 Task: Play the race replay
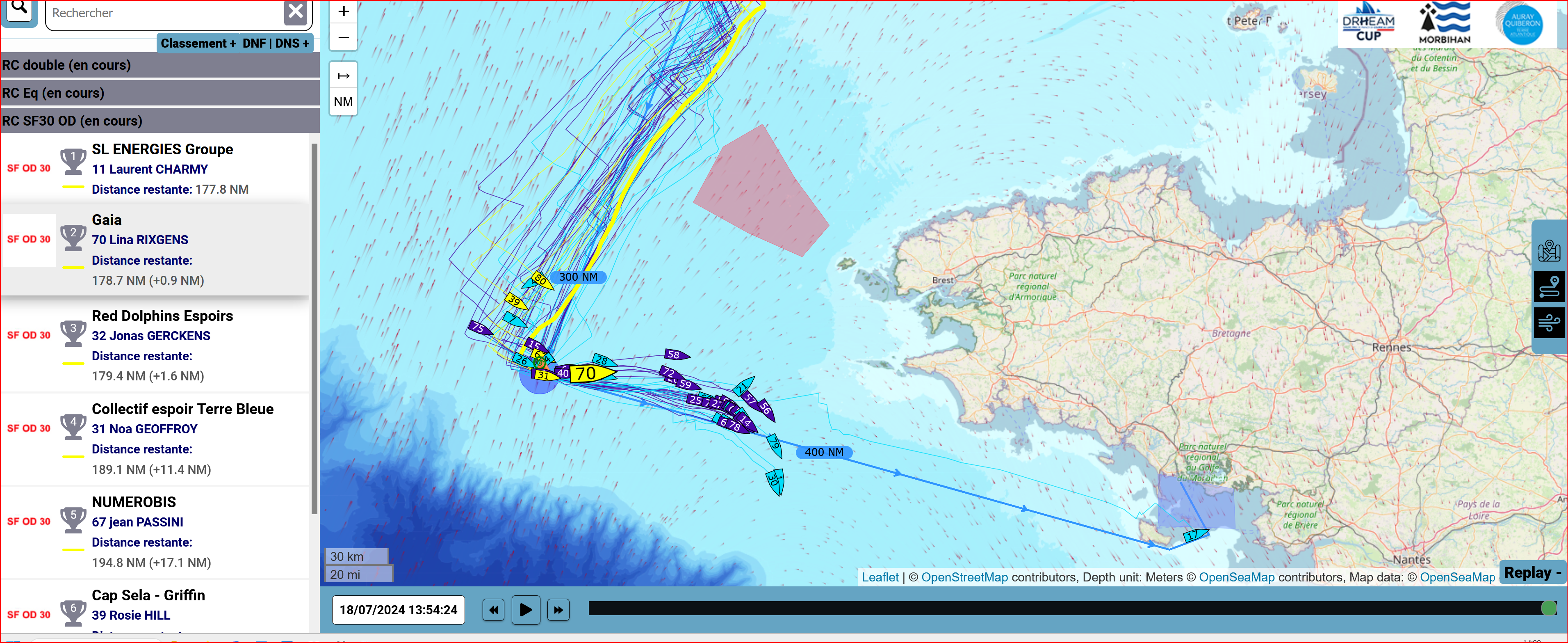point(526,609)
